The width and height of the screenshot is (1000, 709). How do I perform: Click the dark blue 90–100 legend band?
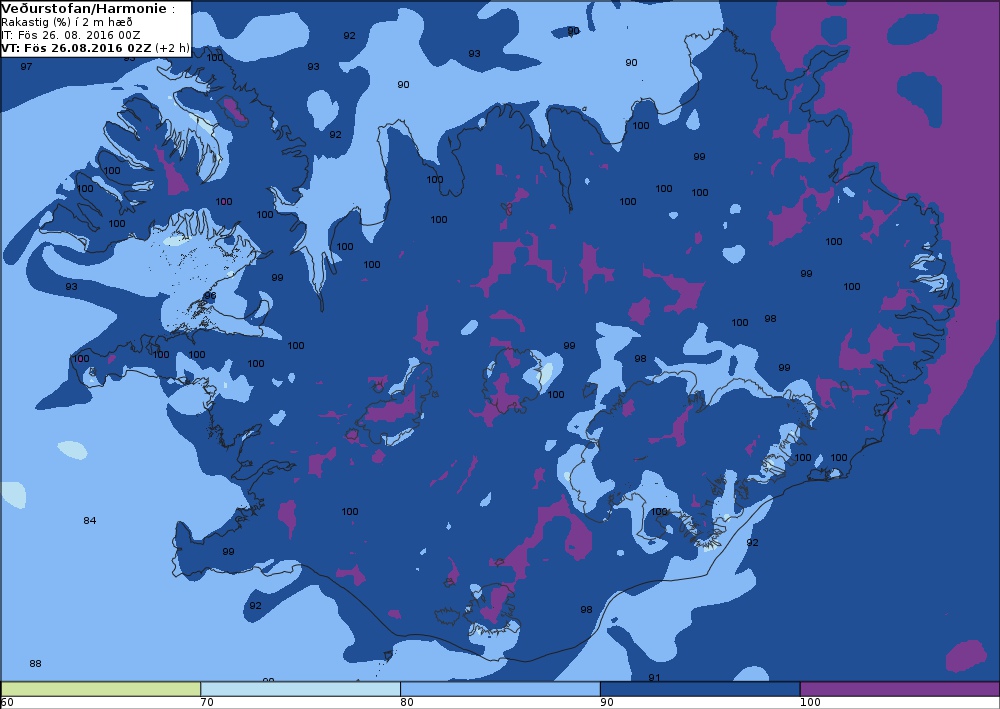coord(700,689)
